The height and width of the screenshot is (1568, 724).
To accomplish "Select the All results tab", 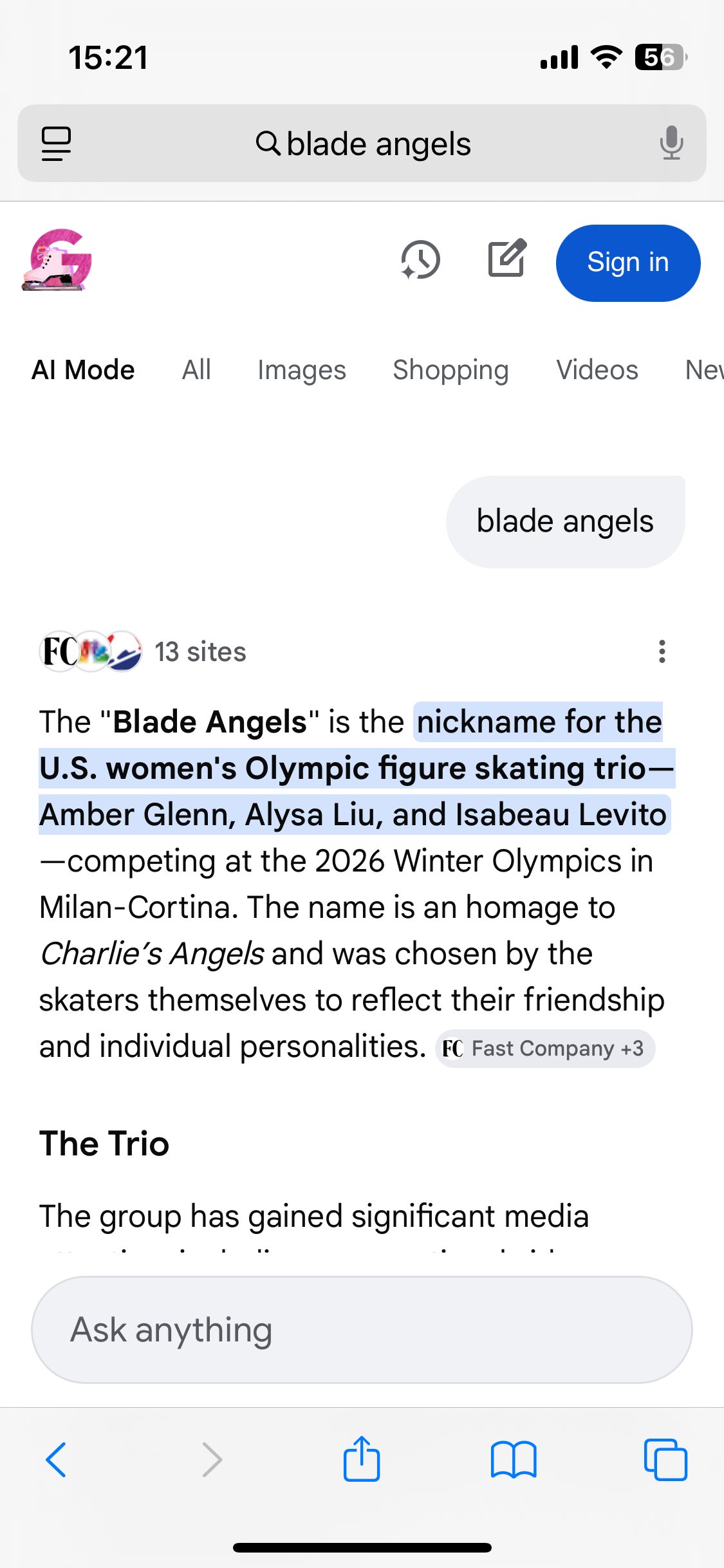I will click(x=196, y=370).
